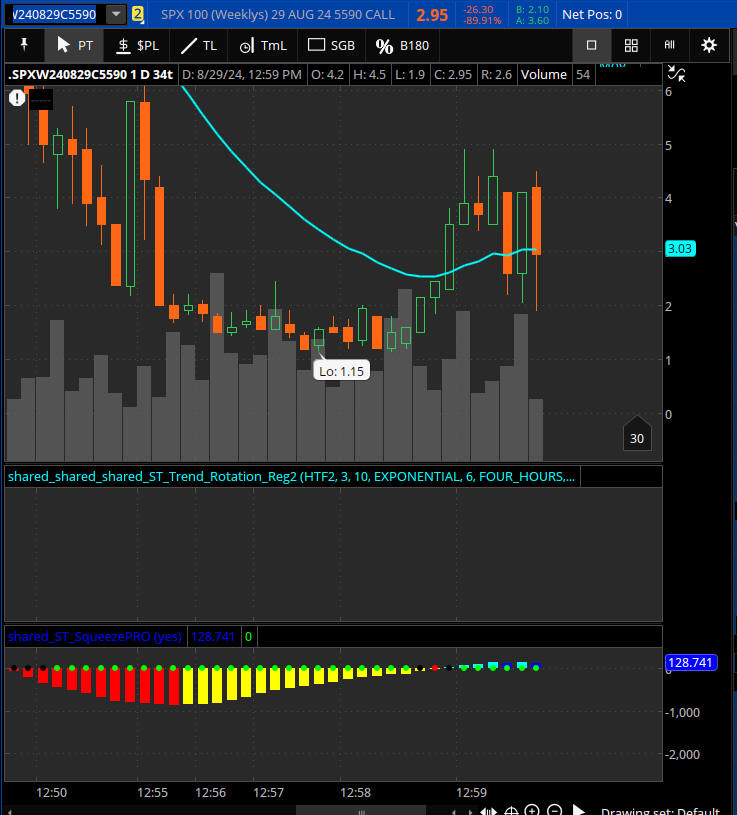Click the compress/expand time axis icon
The width and height of the screenshot is (737, 815).
click(x=488, y=810)
